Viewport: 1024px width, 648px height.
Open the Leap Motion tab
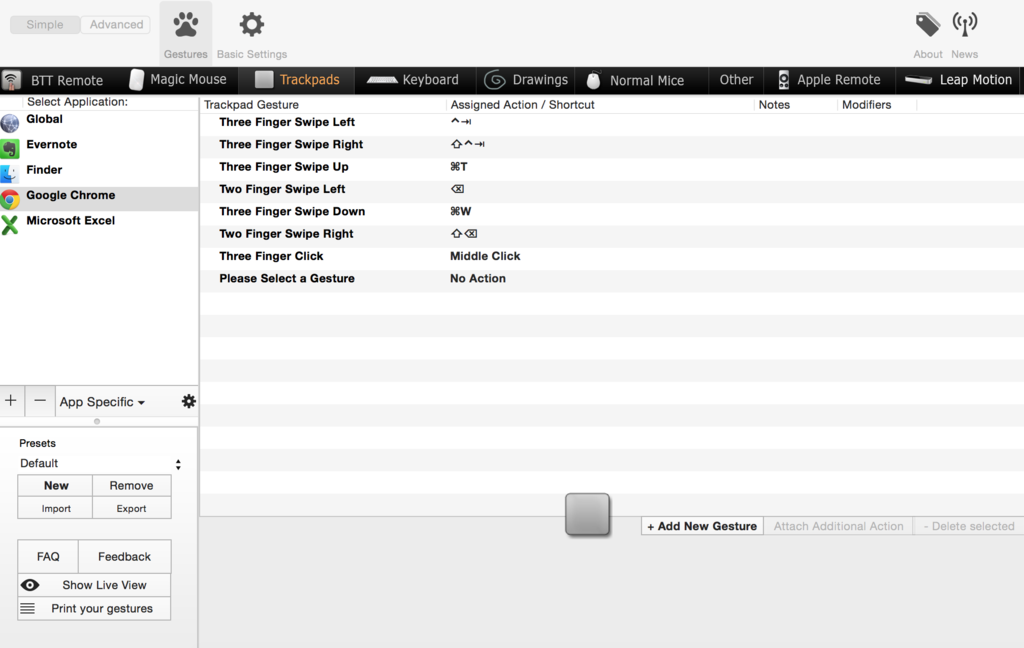pos(959,80)
